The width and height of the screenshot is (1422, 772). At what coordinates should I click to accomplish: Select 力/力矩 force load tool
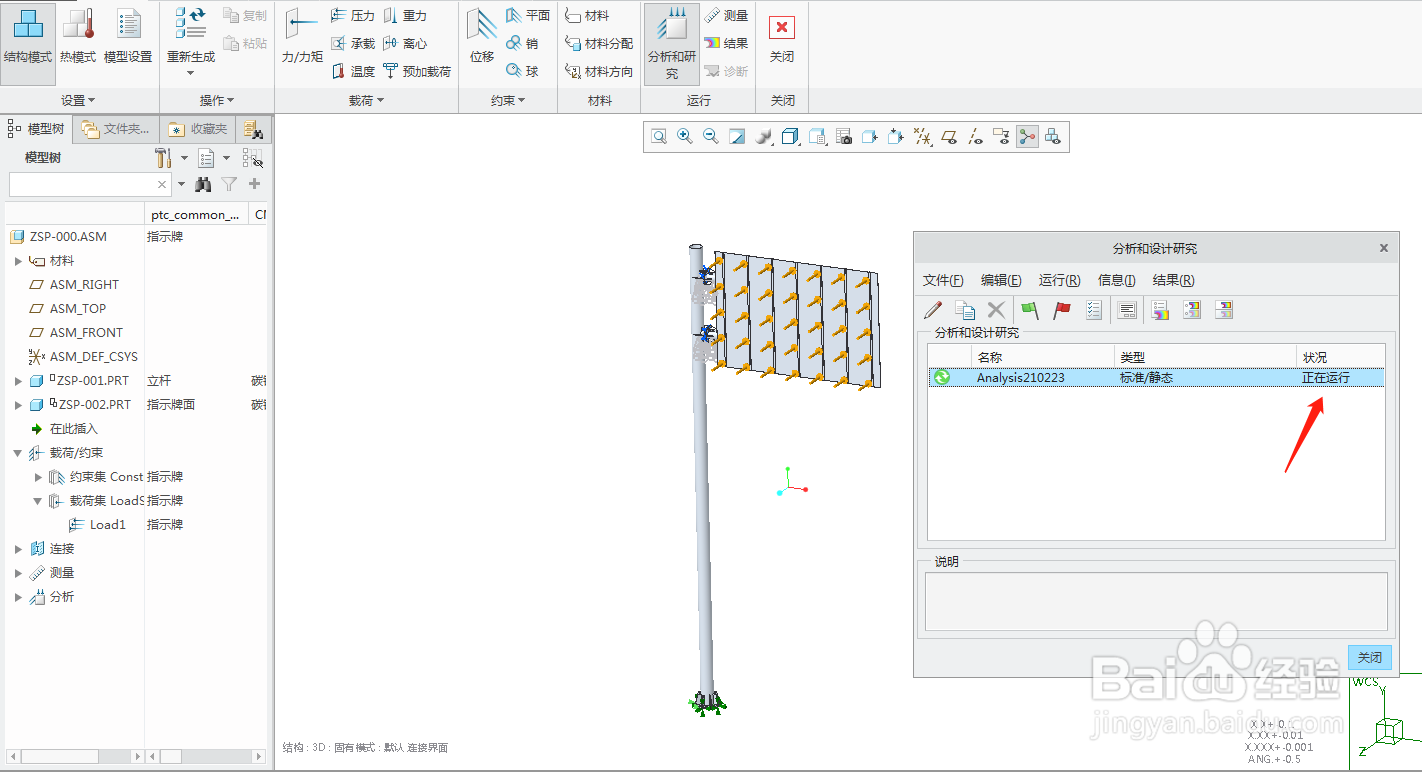pos(302,36)
